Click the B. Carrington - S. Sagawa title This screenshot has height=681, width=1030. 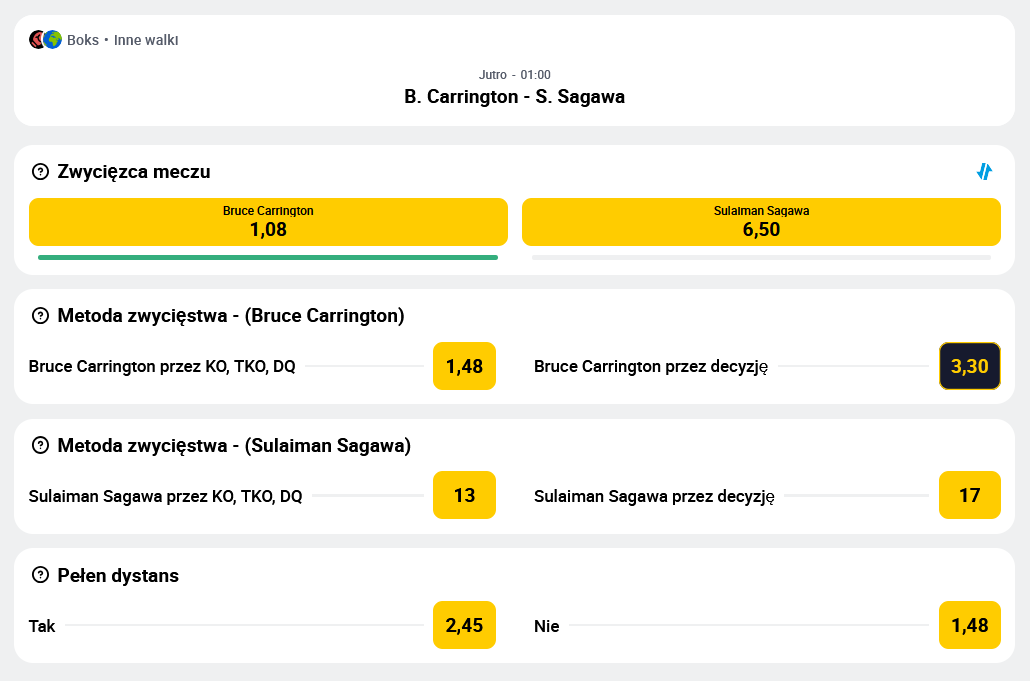[x=514, y=97]
